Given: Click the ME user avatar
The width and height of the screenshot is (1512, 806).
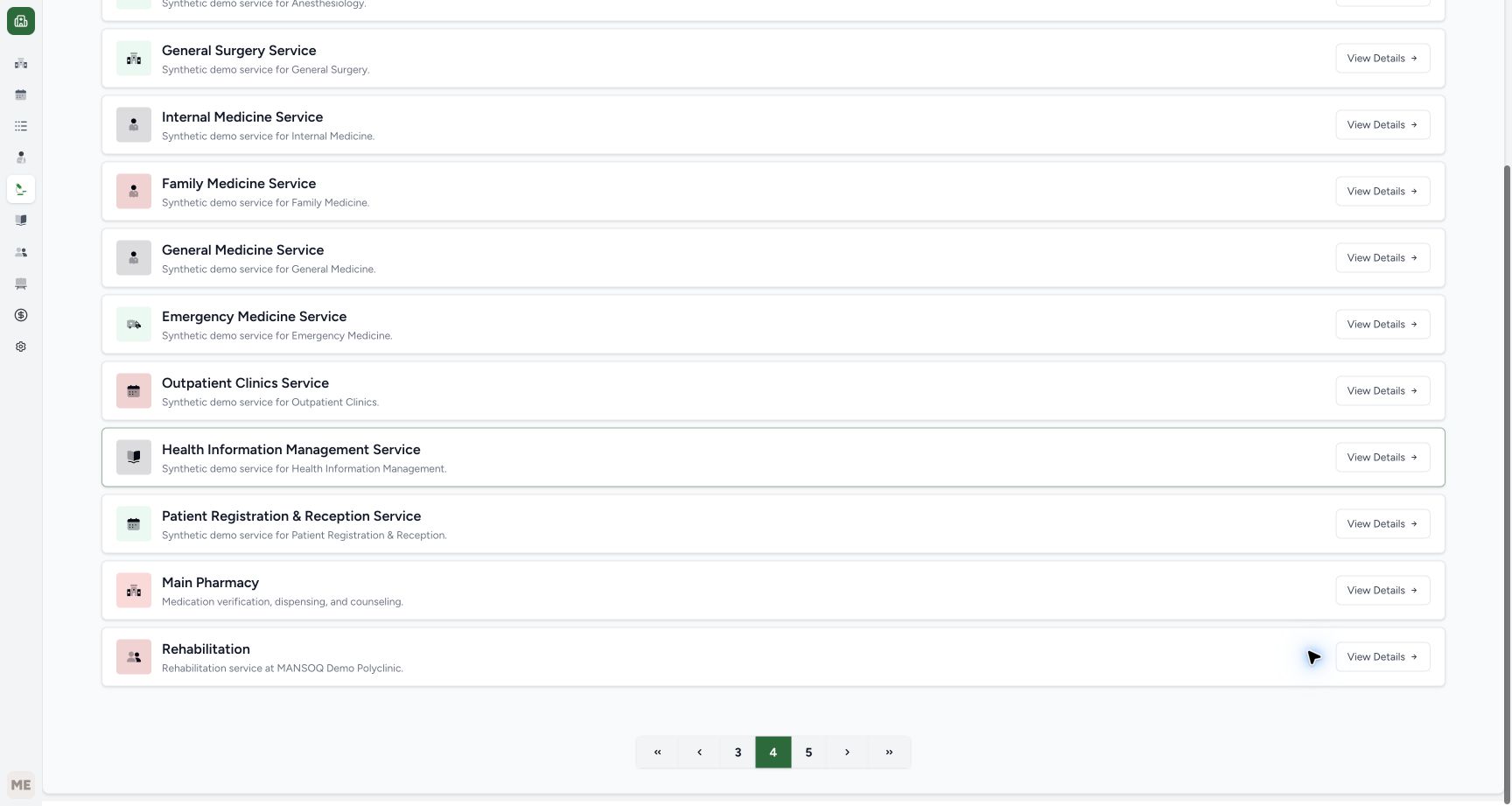Looking at the screenshot, I should [x=21, y=785].
